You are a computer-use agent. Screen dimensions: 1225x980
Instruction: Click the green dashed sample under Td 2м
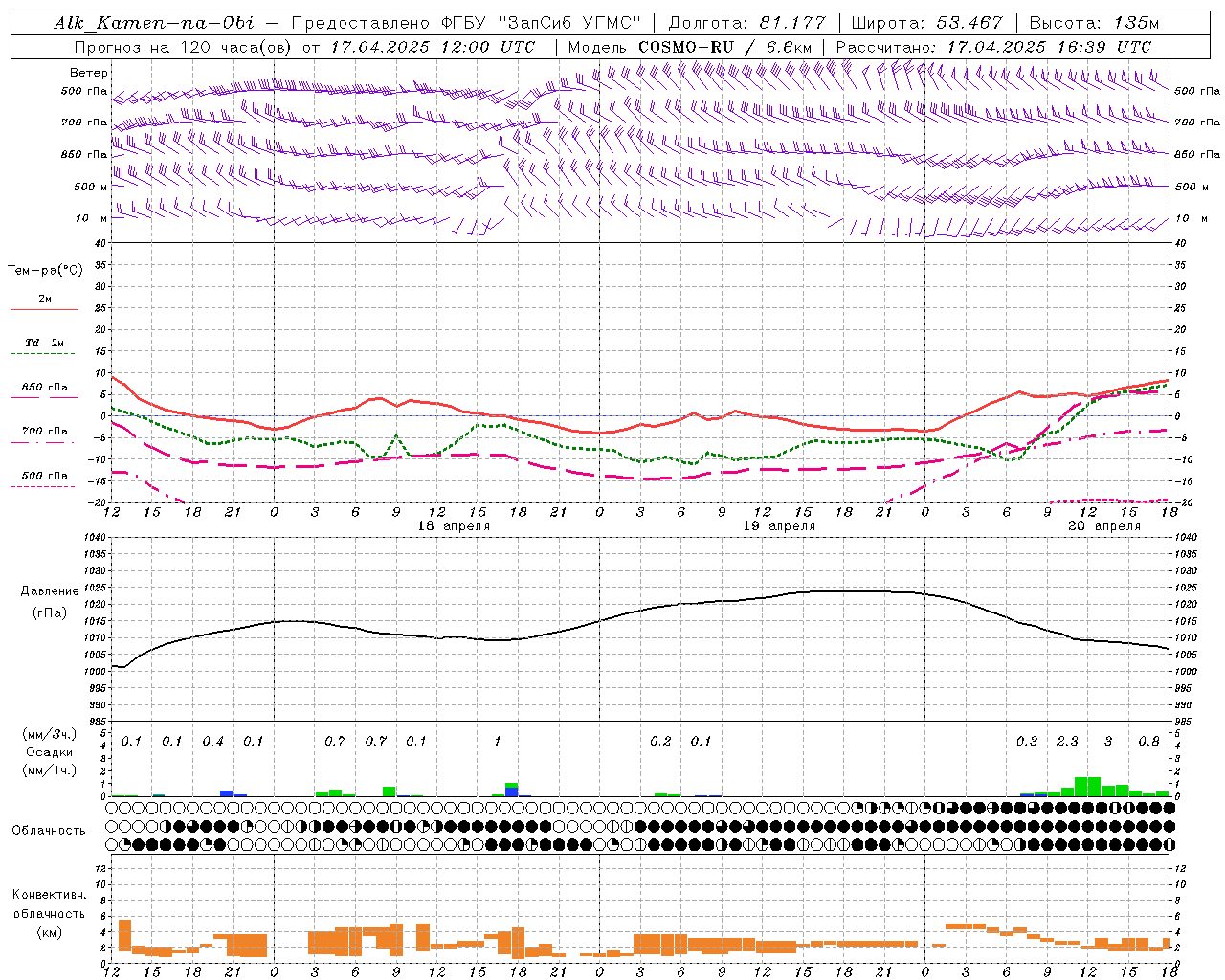click(42, 354)
